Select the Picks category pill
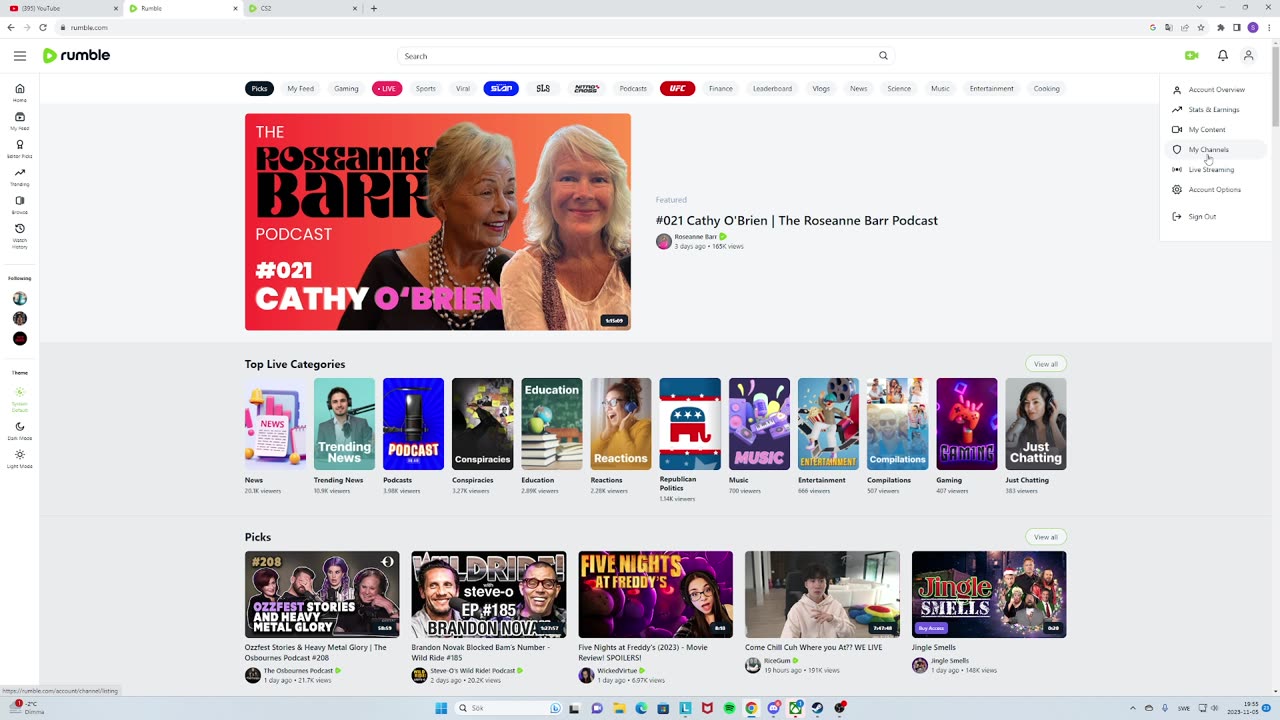This screenshot has height=720, width=1280. 259,88
